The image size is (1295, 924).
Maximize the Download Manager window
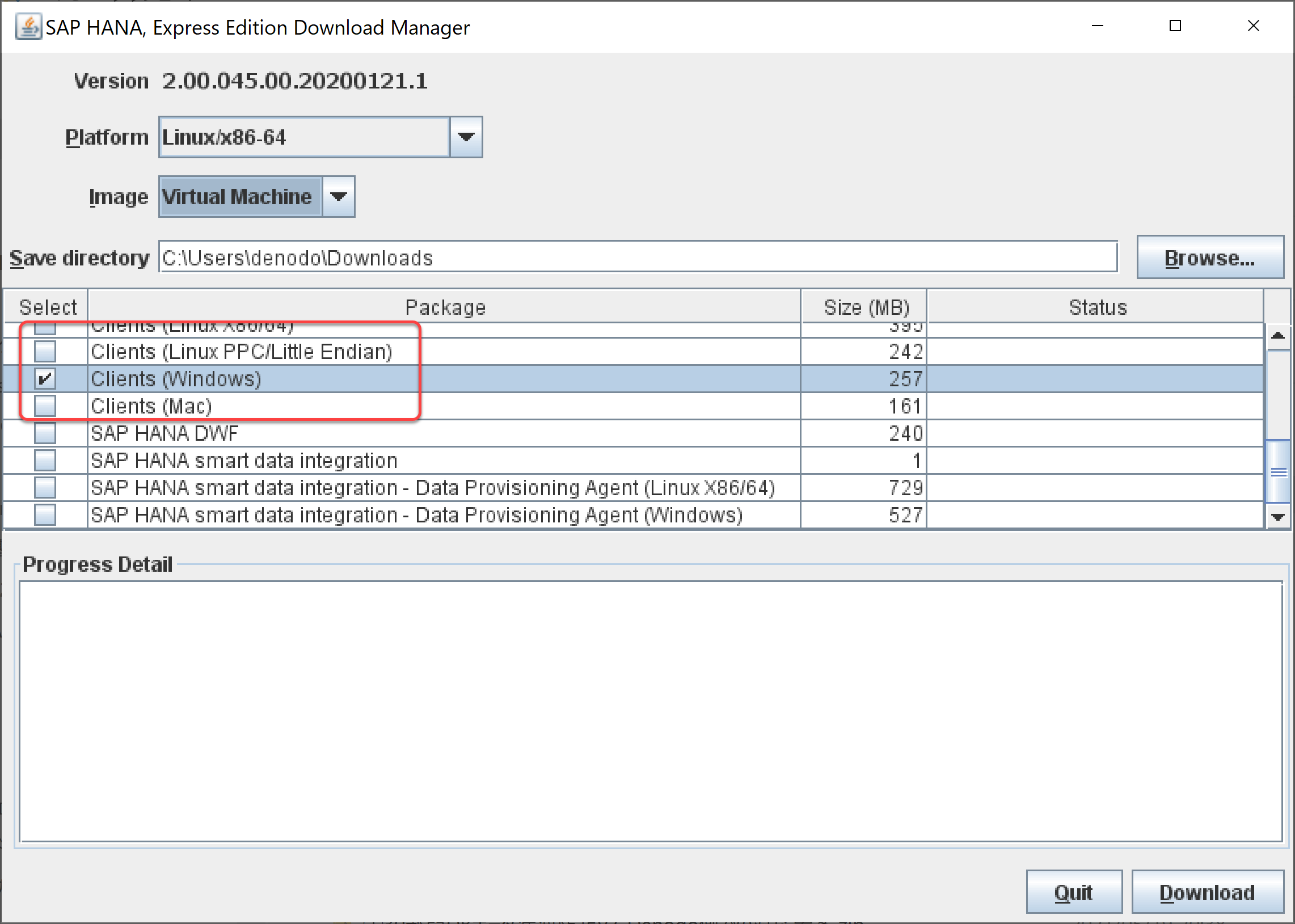pos(1175,26)
